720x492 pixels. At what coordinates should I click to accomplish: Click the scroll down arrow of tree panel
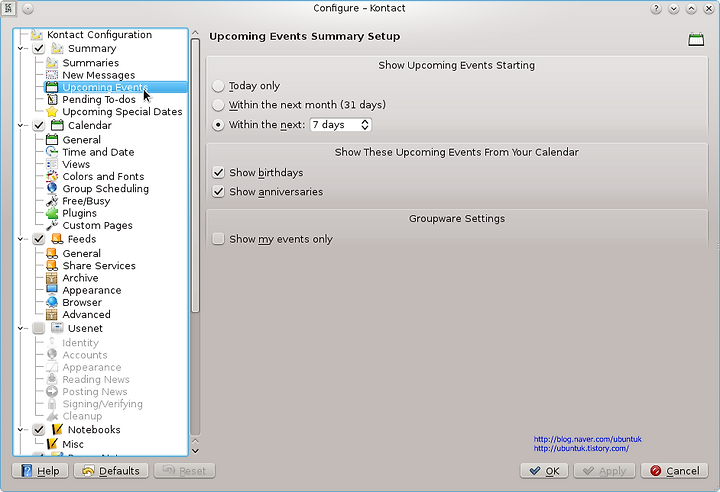click(195, 451)
